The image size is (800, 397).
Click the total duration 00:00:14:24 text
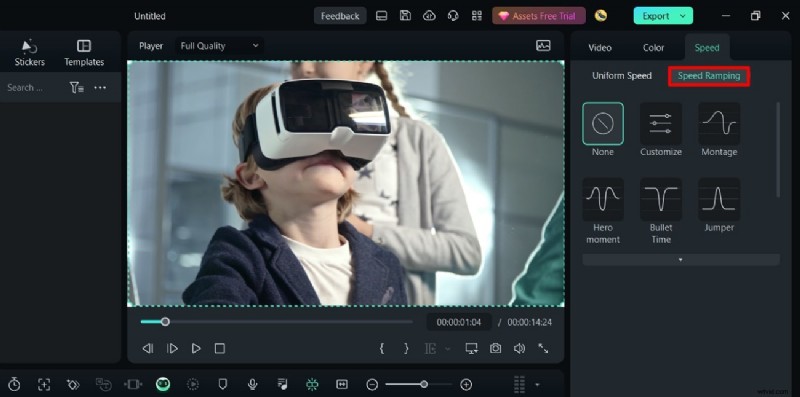tap(530, 322)
